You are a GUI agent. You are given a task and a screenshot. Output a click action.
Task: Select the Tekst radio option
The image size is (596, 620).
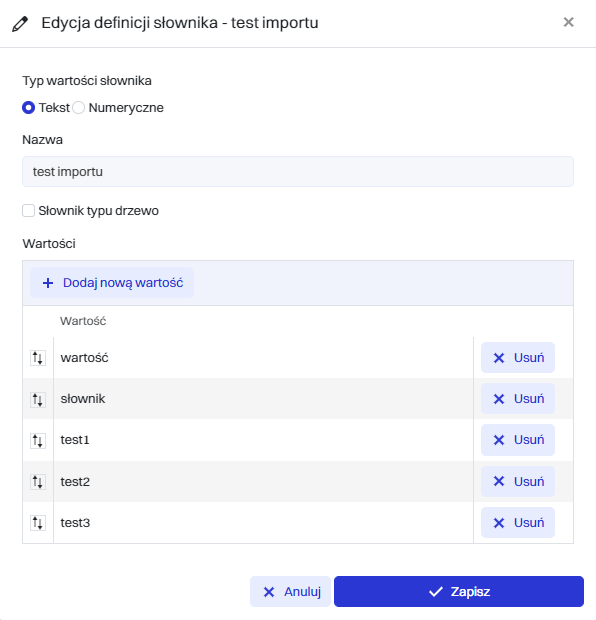click(28, 108)
